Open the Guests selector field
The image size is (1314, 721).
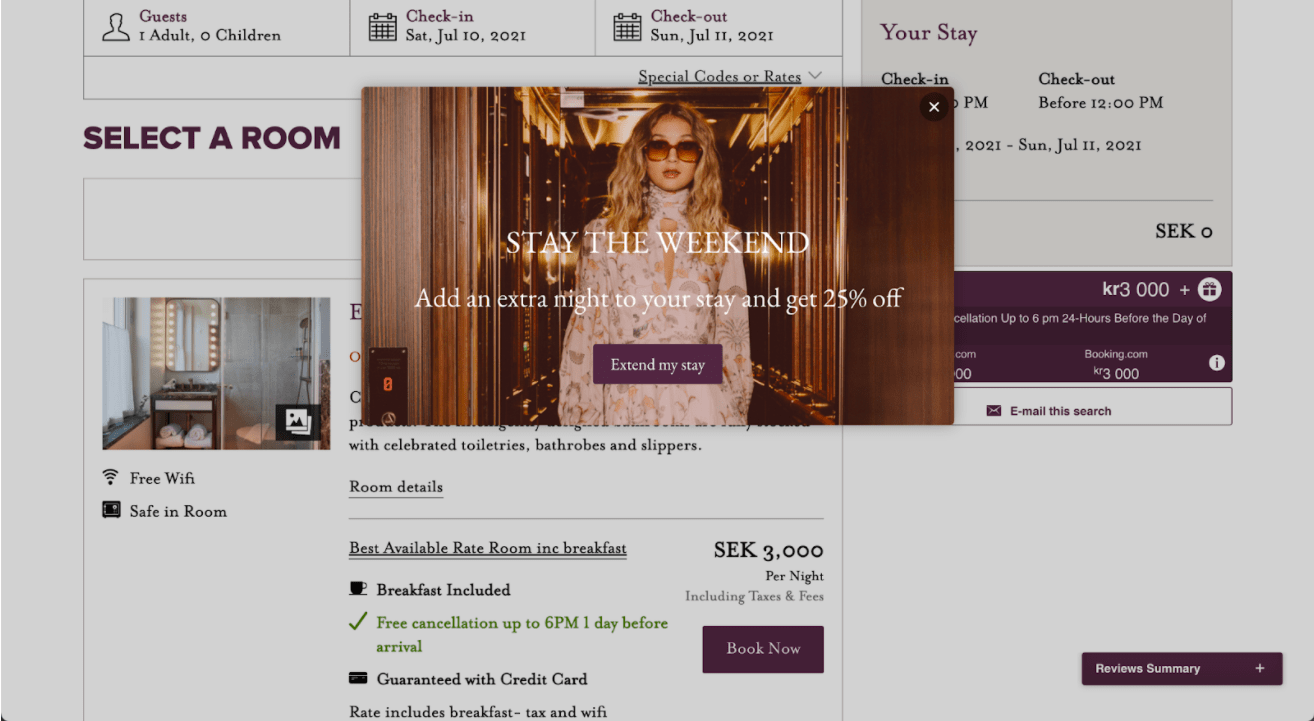point(217,27)
